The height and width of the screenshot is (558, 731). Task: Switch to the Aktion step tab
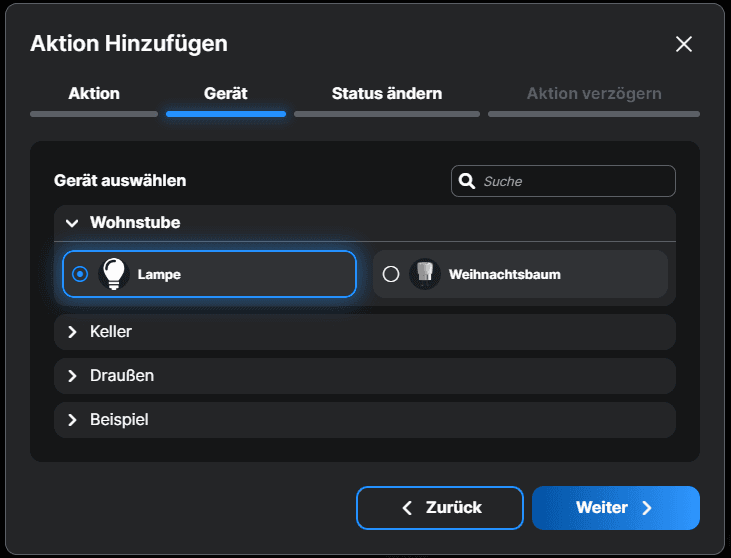pos(94,94)
